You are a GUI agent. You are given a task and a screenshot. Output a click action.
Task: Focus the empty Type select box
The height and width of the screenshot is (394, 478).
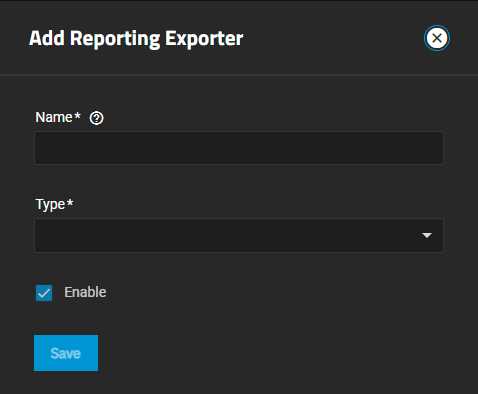click(239, 235)
